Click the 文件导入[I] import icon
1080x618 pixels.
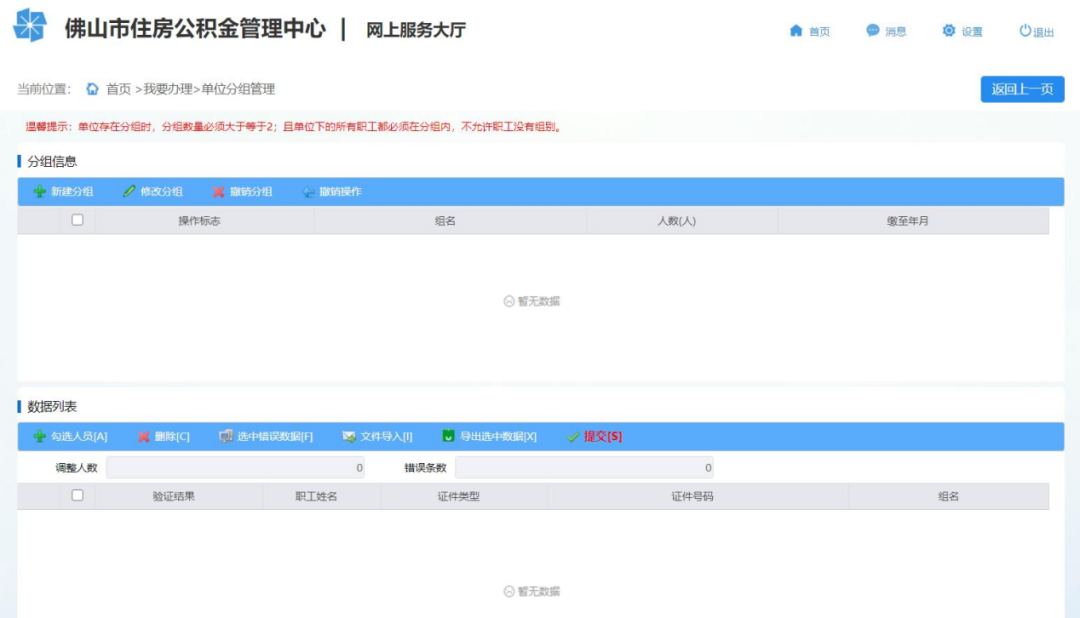tap(349, 437)
